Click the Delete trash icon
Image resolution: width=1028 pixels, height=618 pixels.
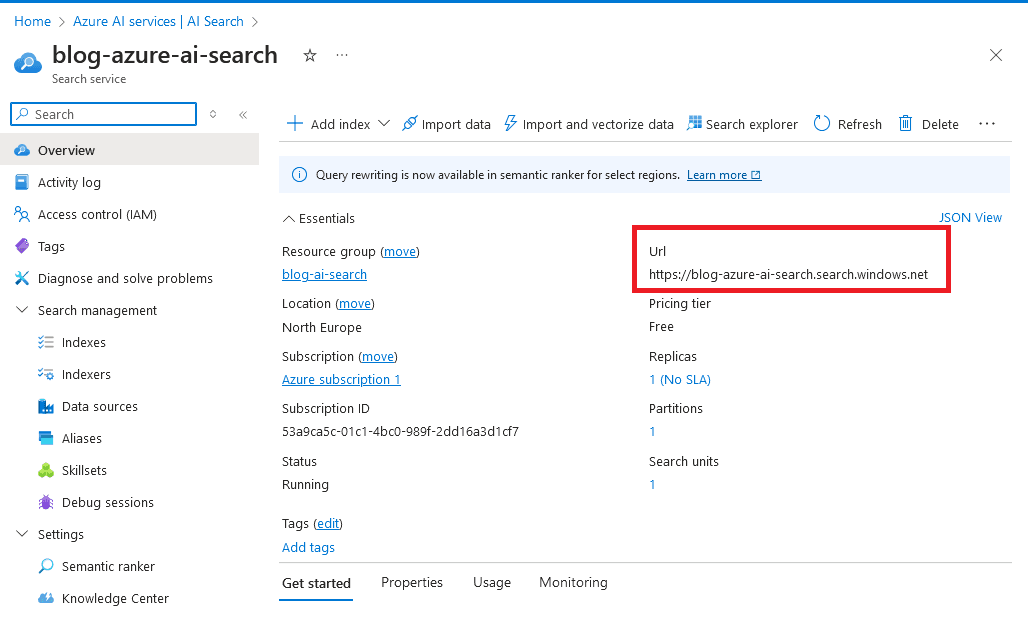(x=905, y=124)
